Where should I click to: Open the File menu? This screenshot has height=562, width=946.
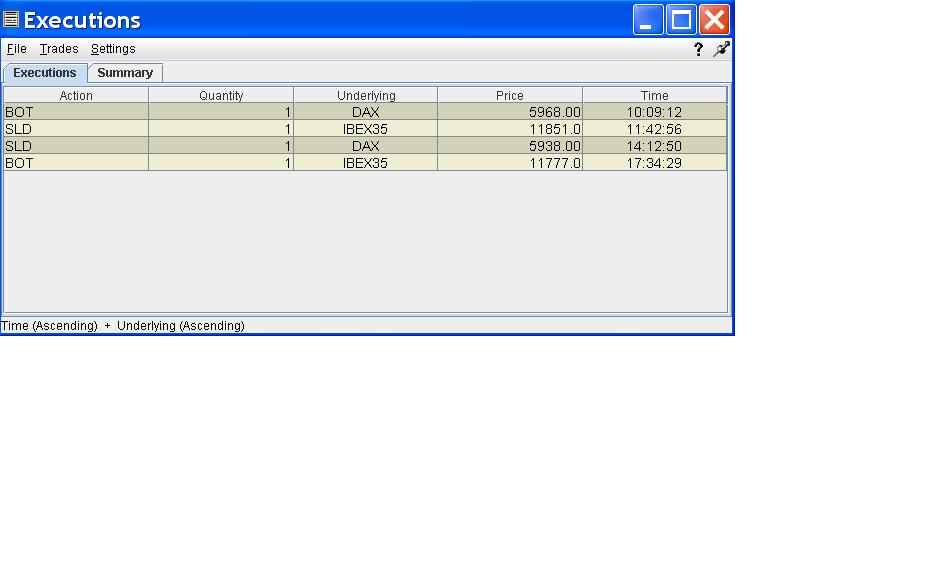(17, 49)
